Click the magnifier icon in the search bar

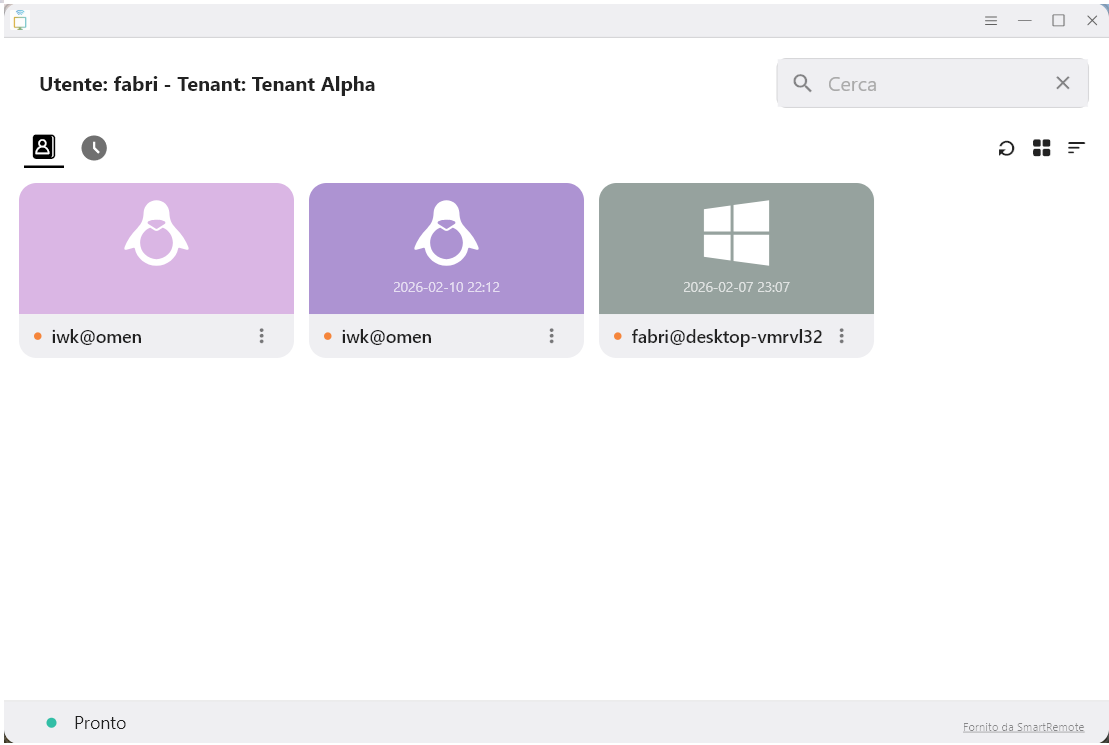point(802,83)
